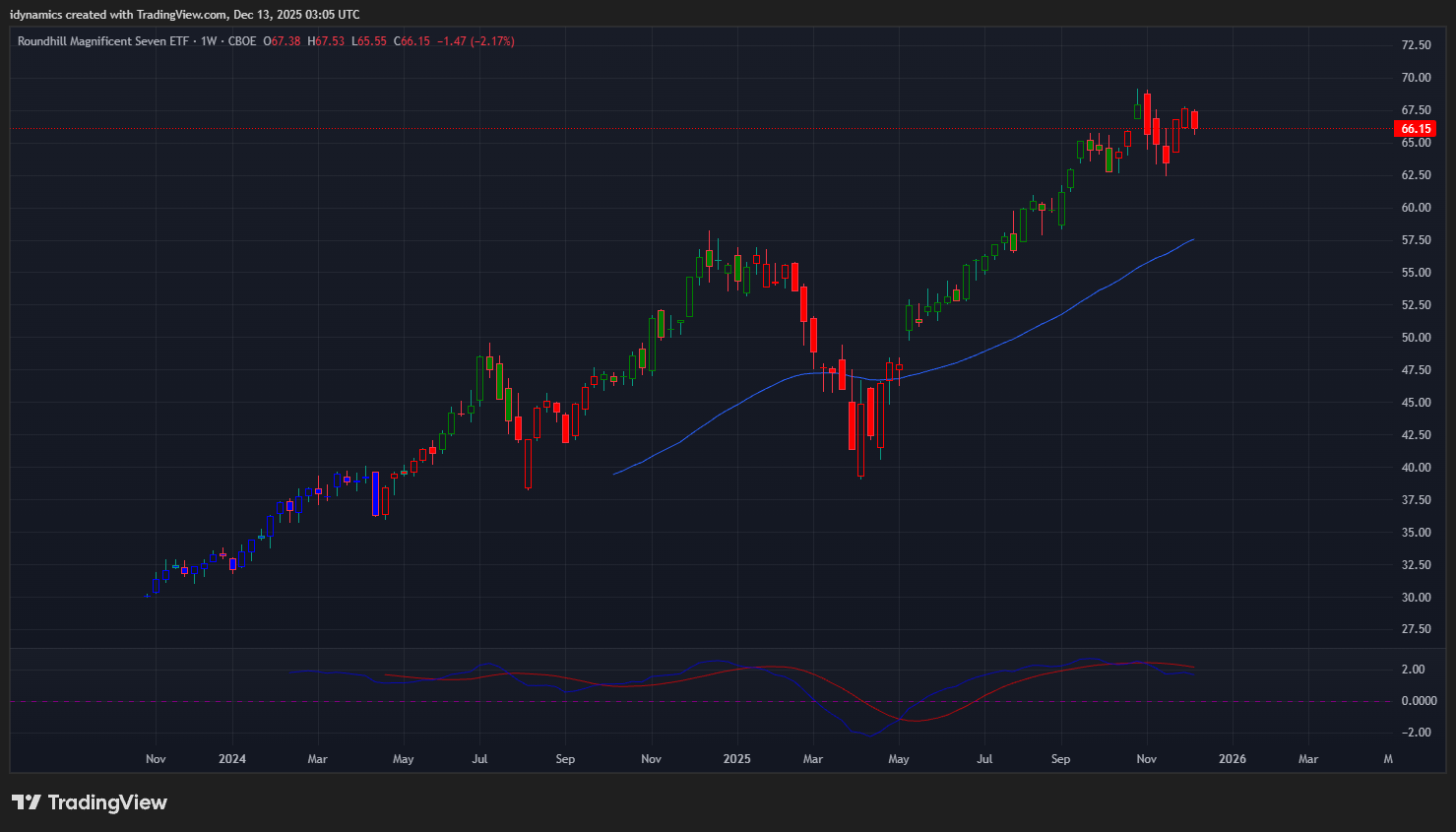The height and width of the screenshot is (832, 1456).
Task: Click the 0.0000 indicator scale label
Action: click(x=1418, y=701)
